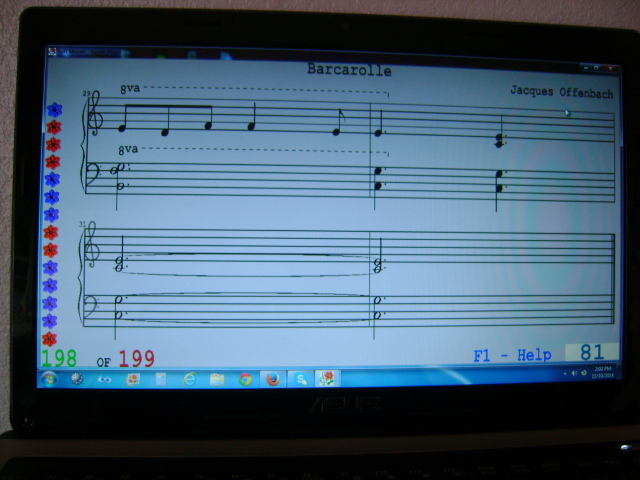Click the taskbar clock showing 2:02 PM
Screen dimensions: 640x480
pos(603,372)
